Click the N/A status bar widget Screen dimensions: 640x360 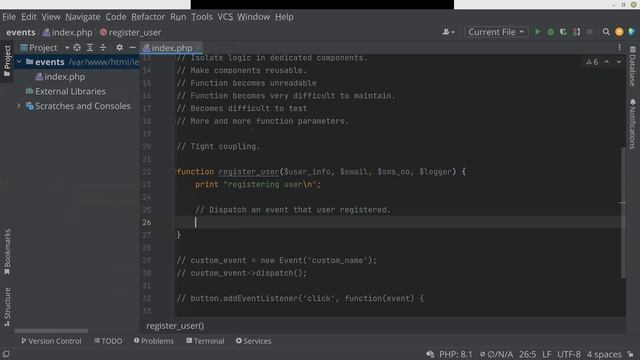(496, 354)
